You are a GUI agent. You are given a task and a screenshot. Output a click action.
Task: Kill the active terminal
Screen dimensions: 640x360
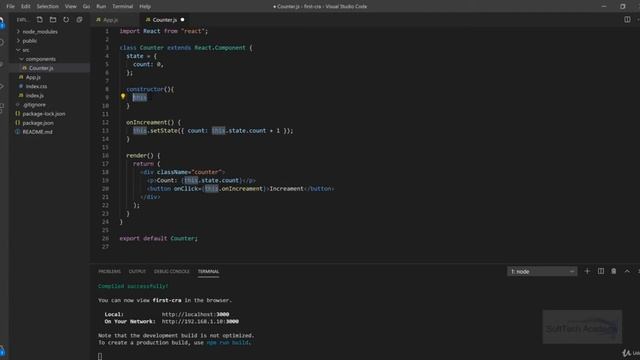[613, 271]
